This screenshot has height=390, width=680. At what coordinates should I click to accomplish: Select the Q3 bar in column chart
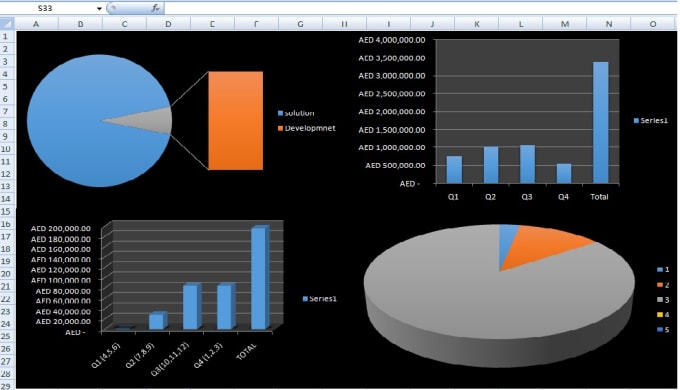(527, 164)
